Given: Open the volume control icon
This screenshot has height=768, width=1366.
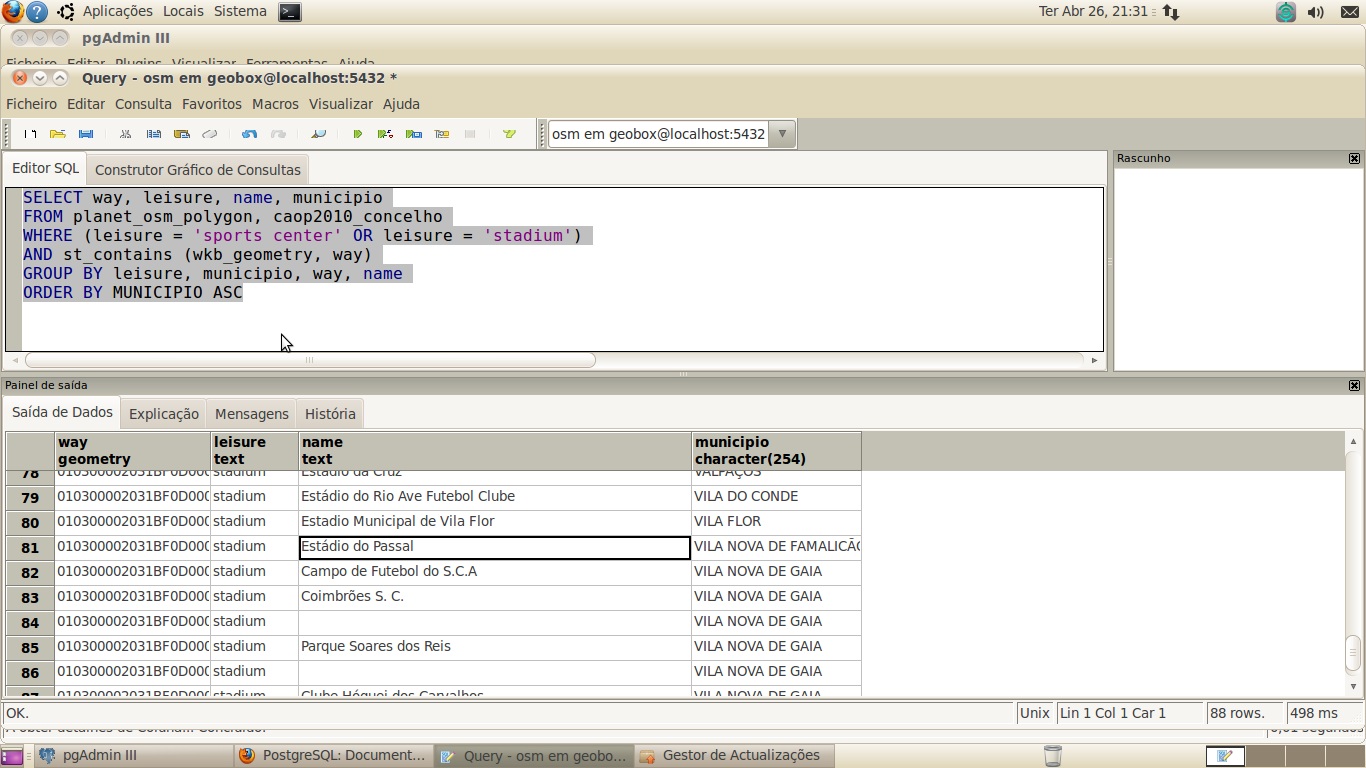Looking at the screenshot, I should 1316,12.
